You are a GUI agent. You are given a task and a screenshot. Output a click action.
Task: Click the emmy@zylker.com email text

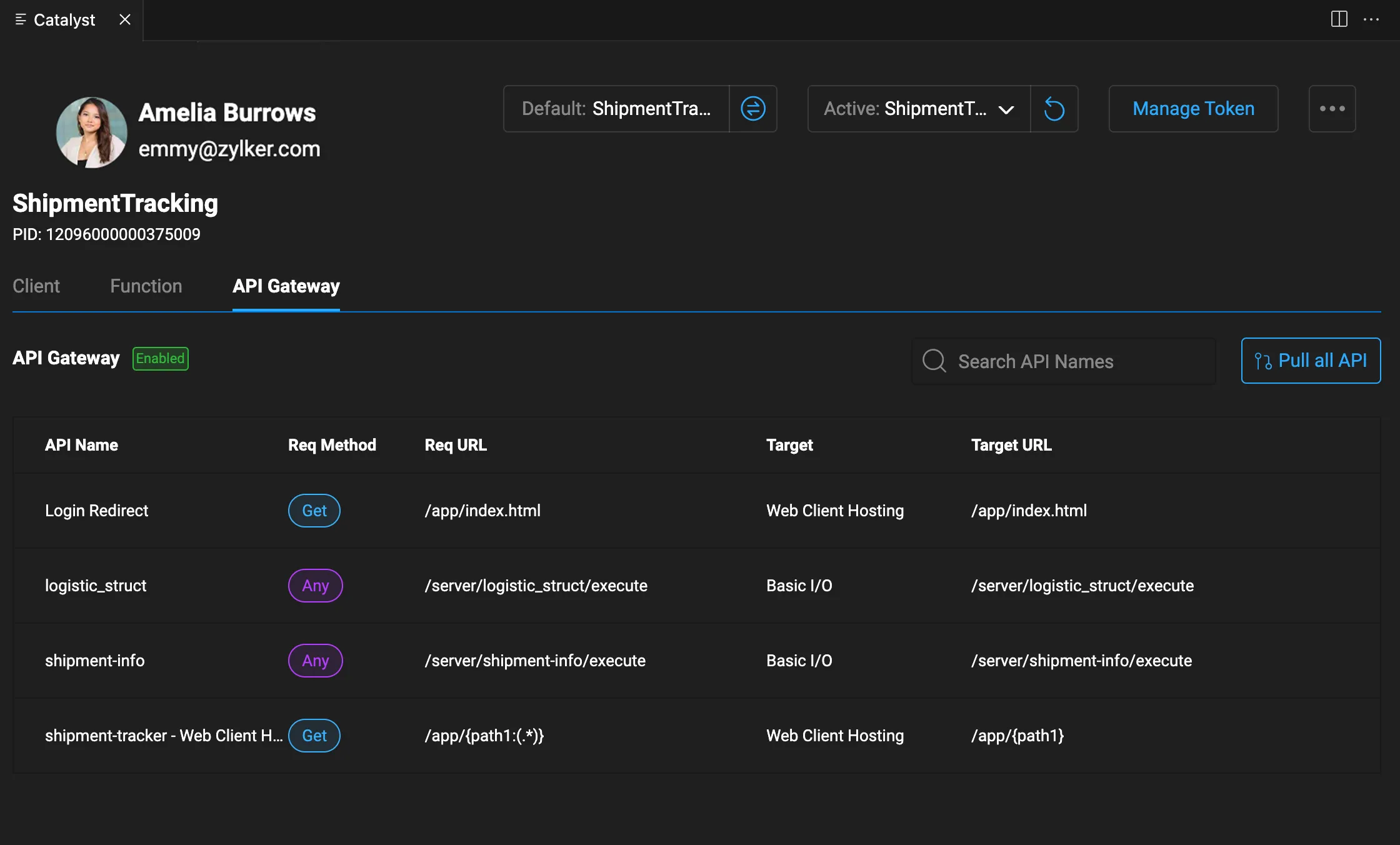click(229, 149)
